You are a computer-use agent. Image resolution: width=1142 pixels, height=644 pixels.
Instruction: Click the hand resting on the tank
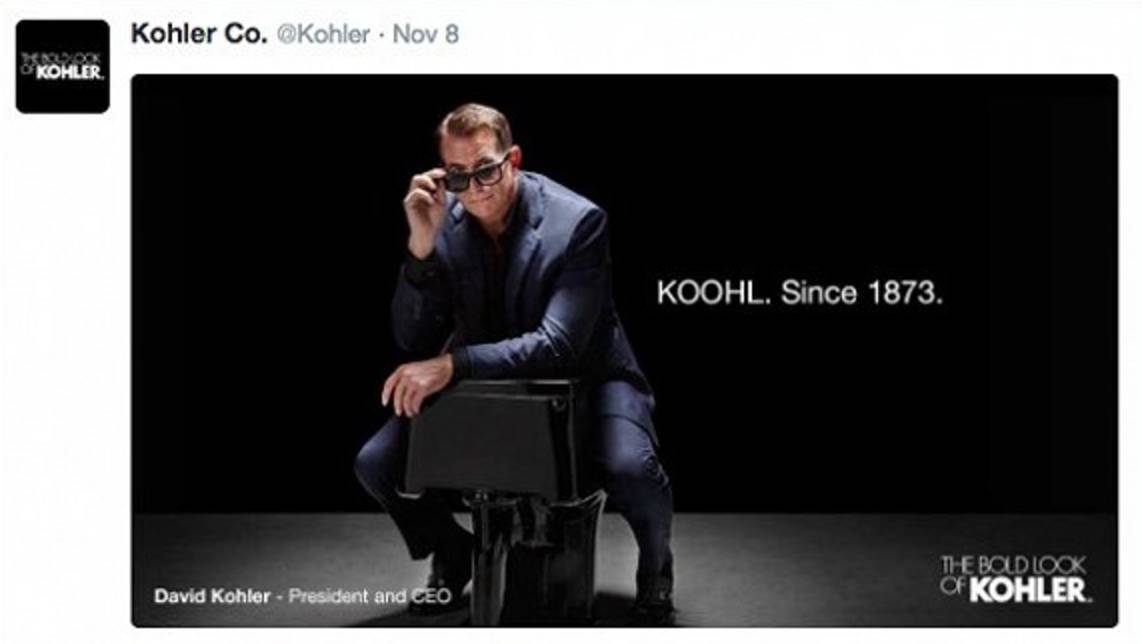click(x=413, y=384)
